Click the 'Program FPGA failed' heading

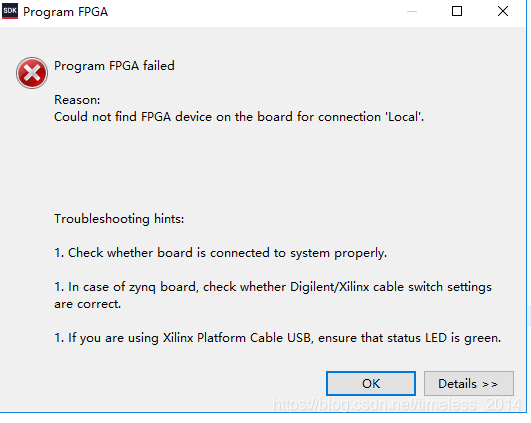coord(114,66)
